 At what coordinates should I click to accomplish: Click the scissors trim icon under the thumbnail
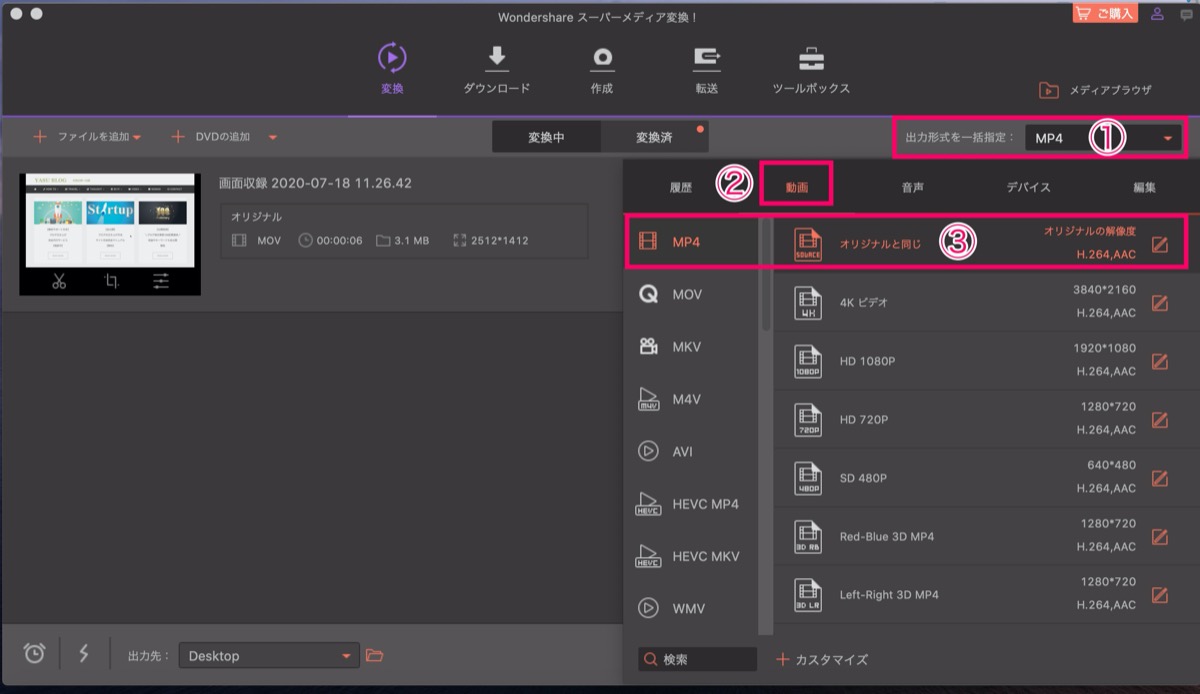pyautogui.click(x=59, y=281)
